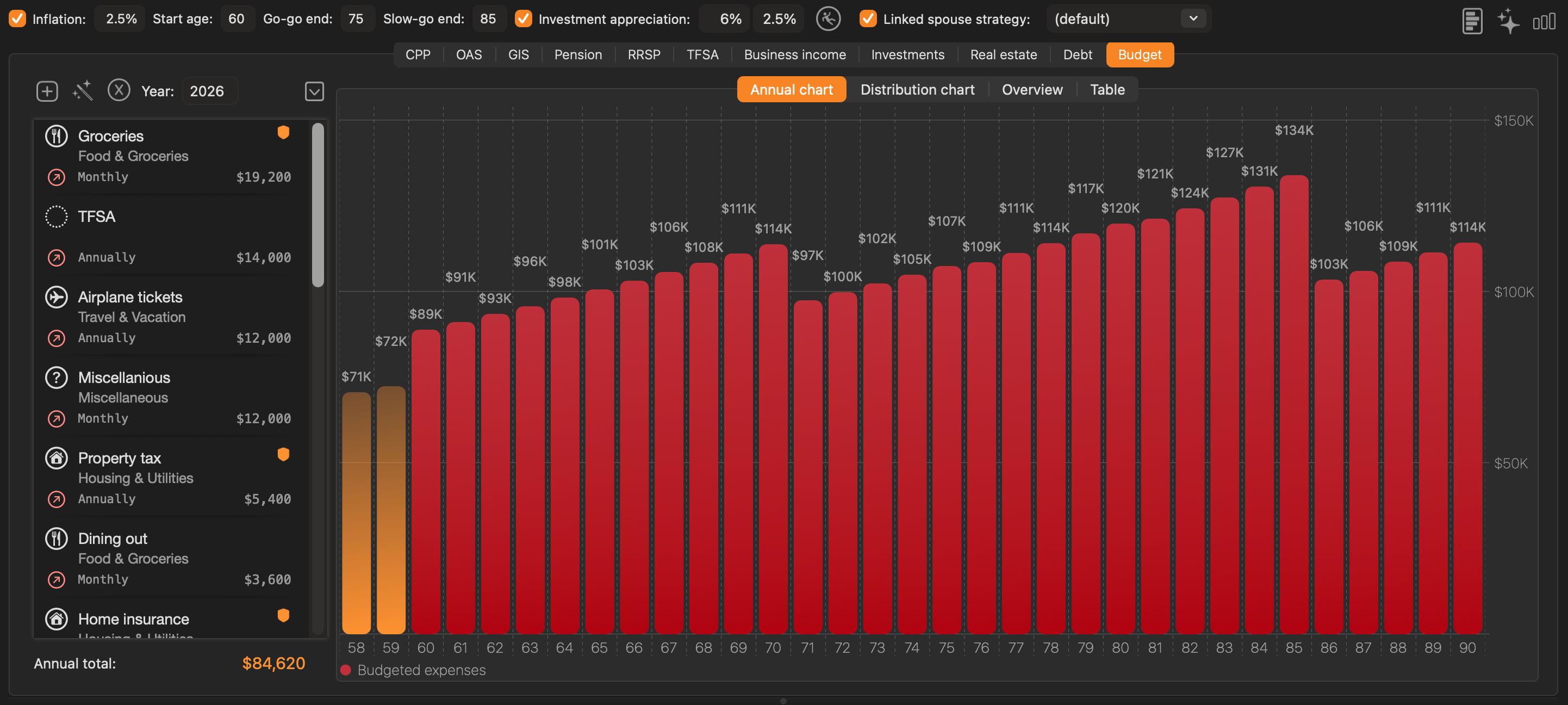1568x705 pixels.
Task: Switch to the OAS tab
Action: point(469,55)
